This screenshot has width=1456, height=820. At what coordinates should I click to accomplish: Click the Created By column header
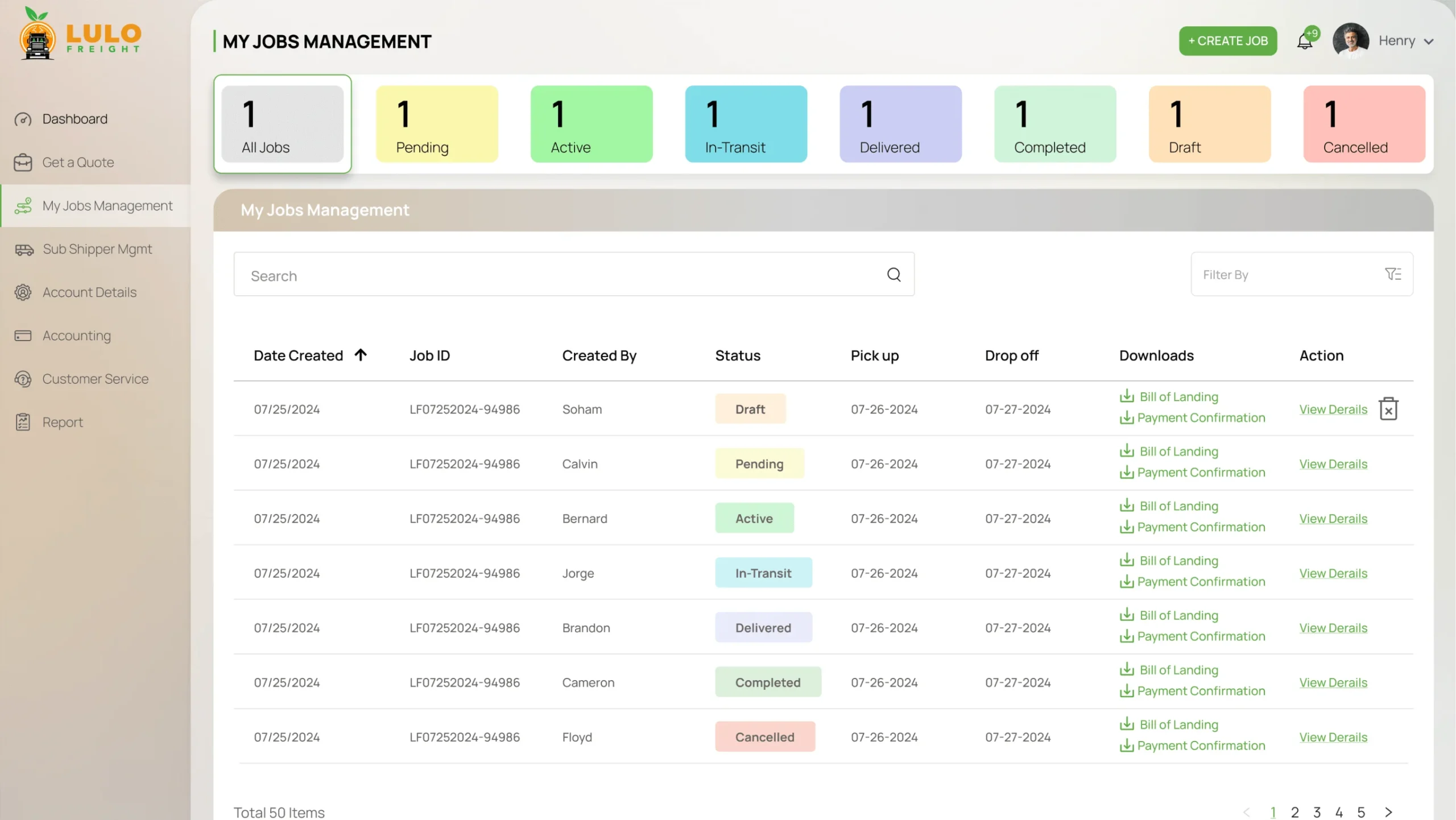click(599, 355)
